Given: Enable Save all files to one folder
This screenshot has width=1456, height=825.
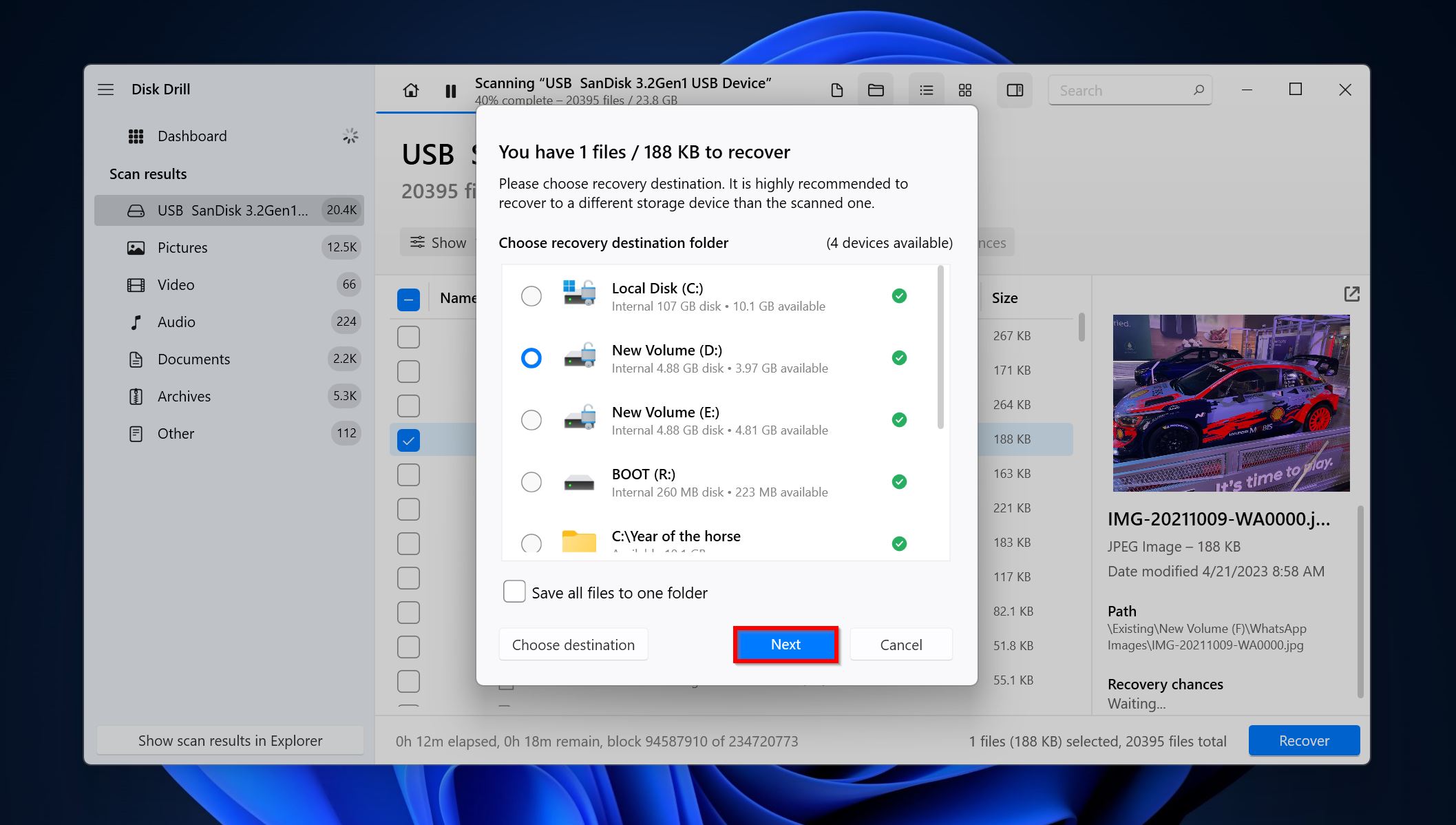Looking at the screenshot, I should [514, 592].
